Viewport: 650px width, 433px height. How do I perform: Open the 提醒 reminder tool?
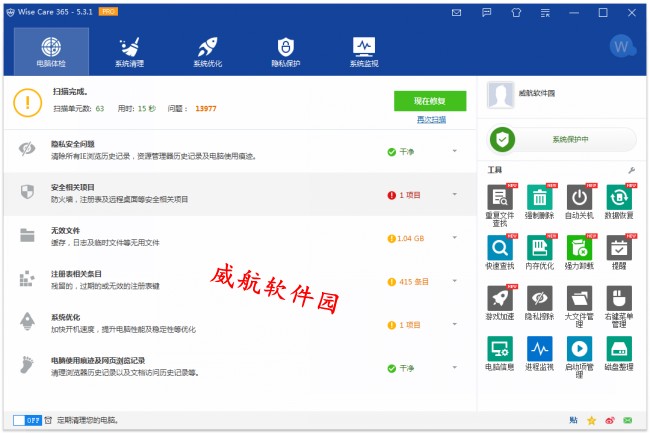tap(619, 252)
